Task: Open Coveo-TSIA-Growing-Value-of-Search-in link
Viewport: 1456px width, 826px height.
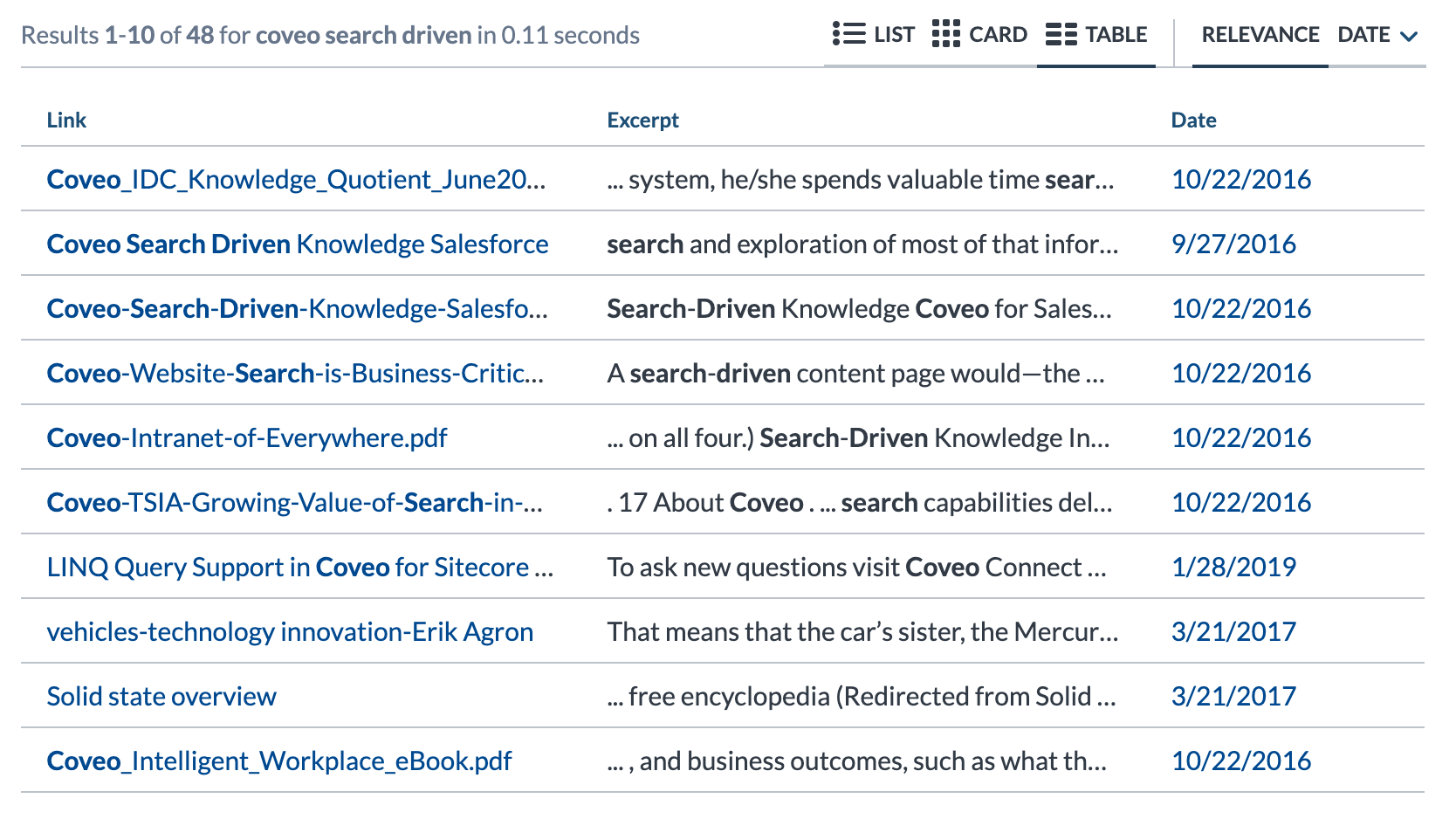Action: pos(295,502)
